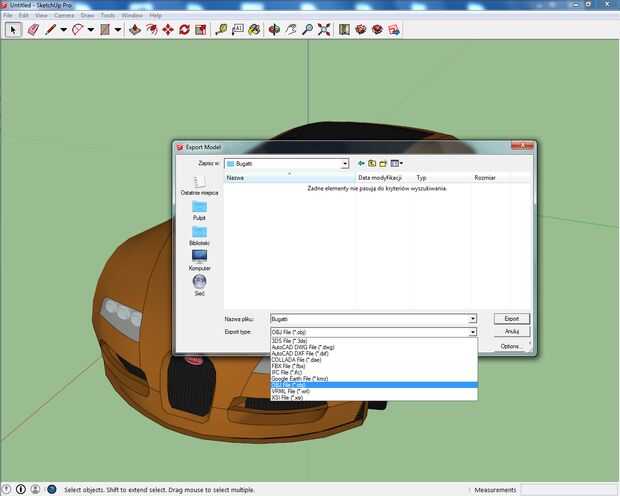The height and width of the screenshot is (496, 620).
Task: Select the Arc tool
Action: pos(78,30)
